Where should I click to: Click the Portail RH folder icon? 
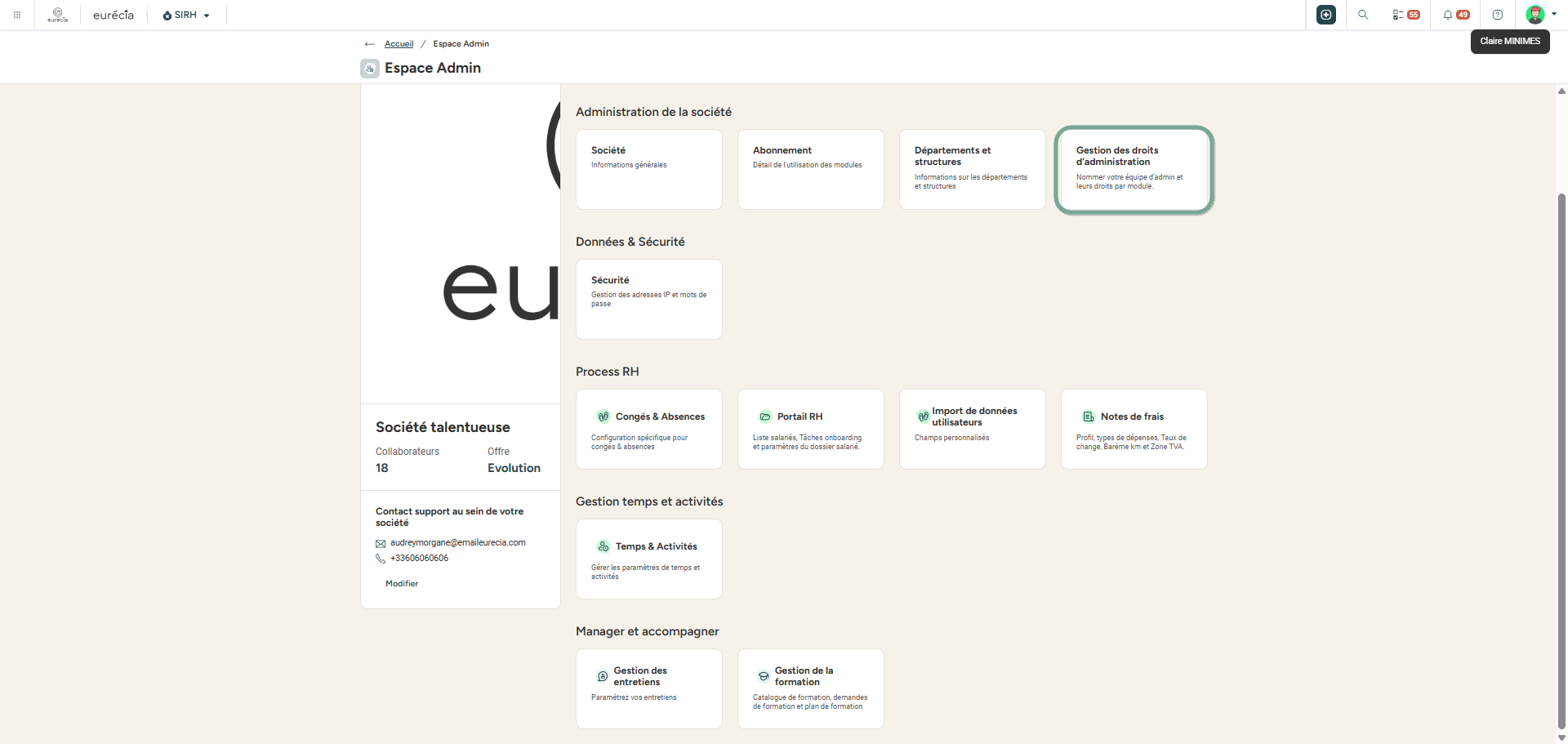click(765, 417)
